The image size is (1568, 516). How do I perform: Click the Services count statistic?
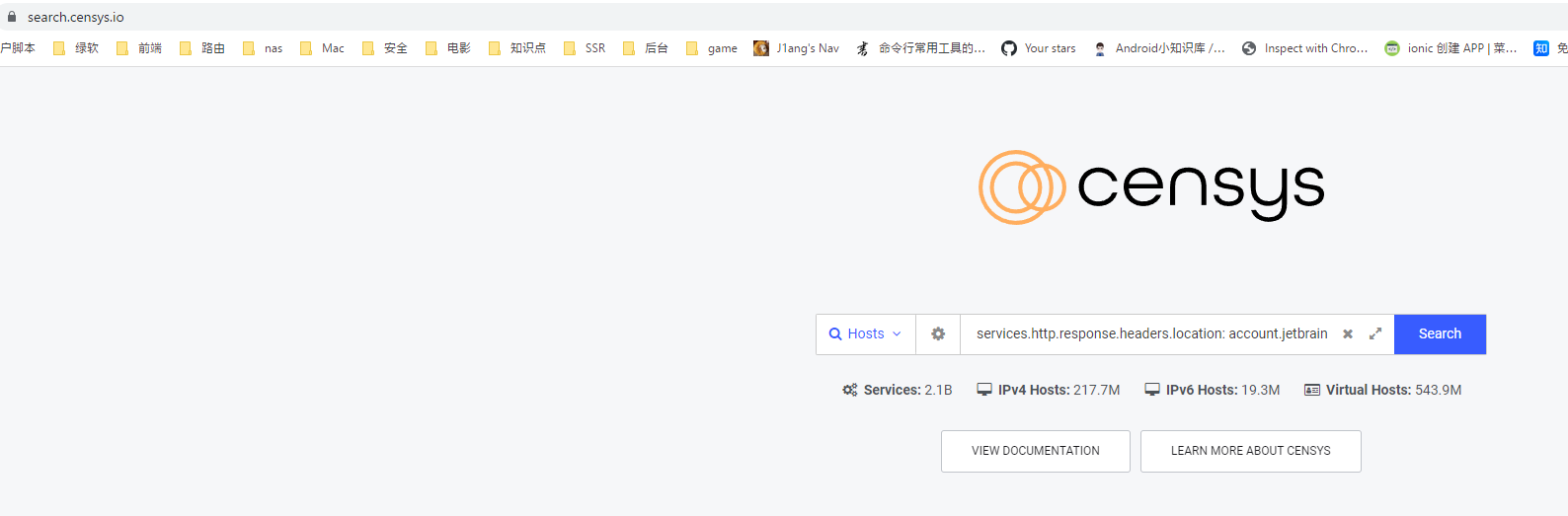897,390
